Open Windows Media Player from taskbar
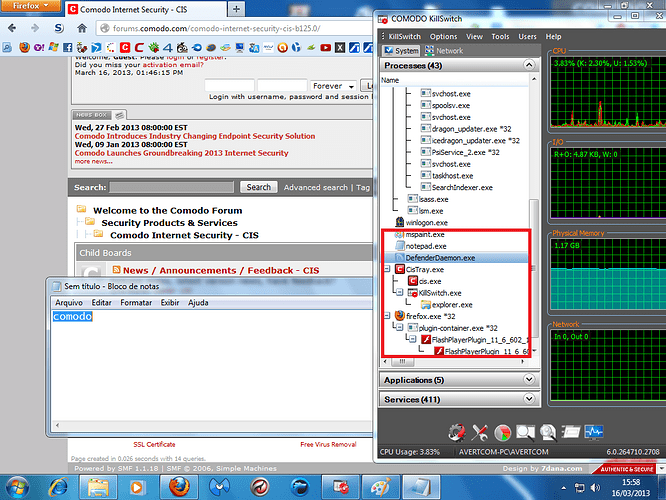Image resolution: width=666 pixels, height=500 pixels. pyautogui.click(x=137, y=487)
